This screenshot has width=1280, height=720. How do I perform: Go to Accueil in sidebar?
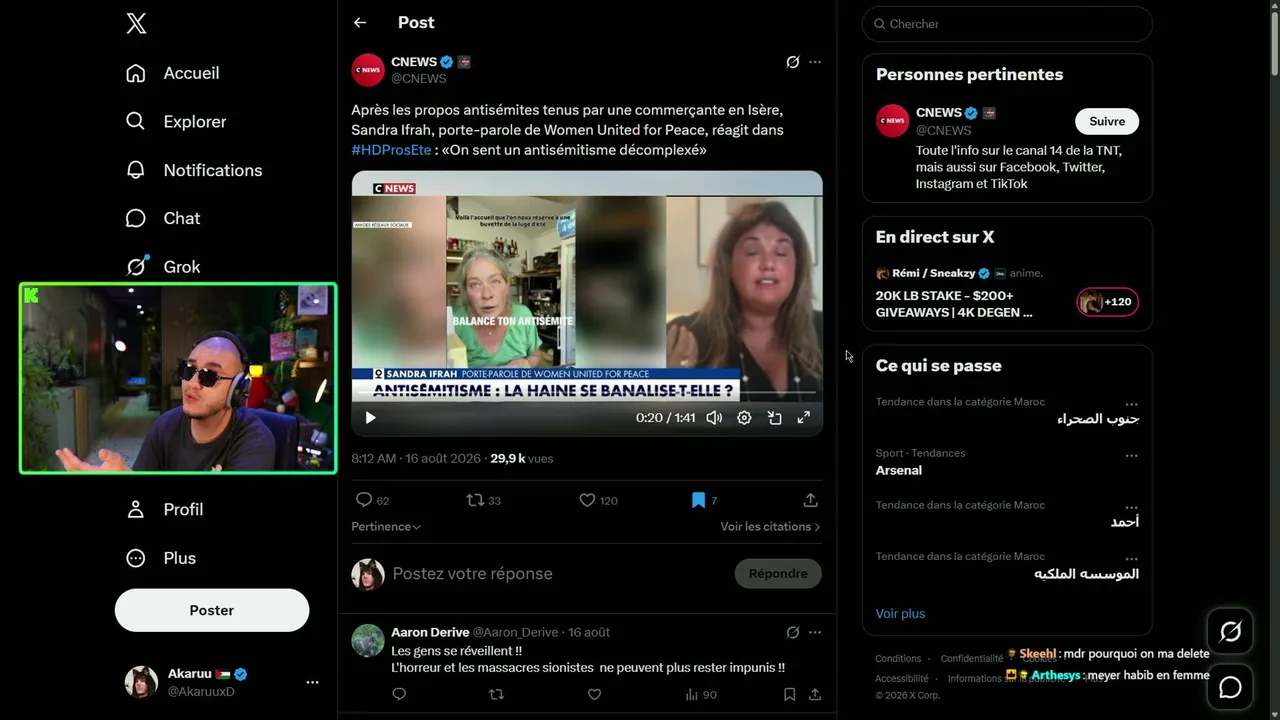point(172,73)
